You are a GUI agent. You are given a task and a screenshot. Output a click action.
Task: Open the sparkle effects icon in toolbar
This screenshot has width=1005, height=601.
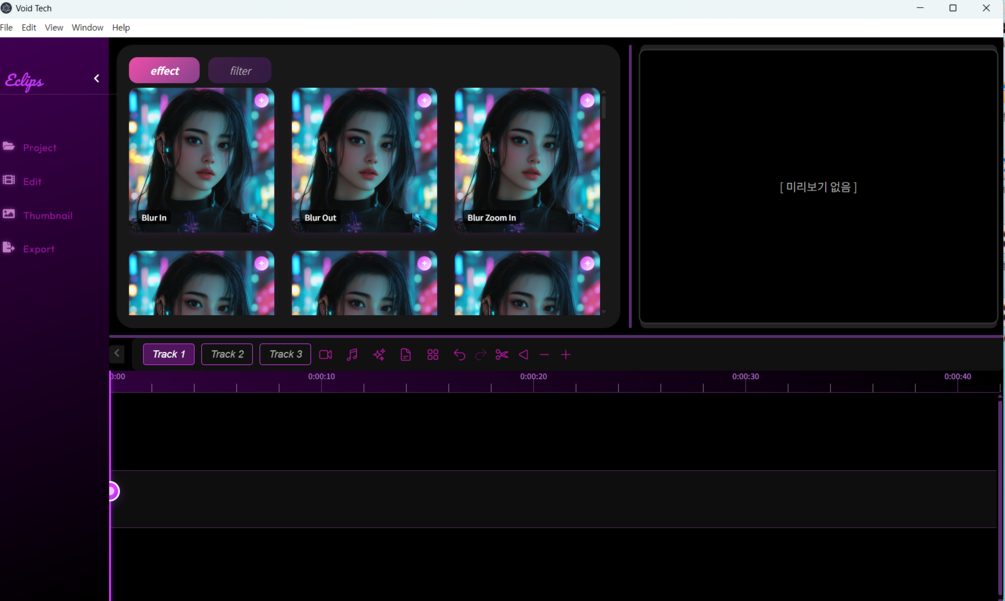379,354
